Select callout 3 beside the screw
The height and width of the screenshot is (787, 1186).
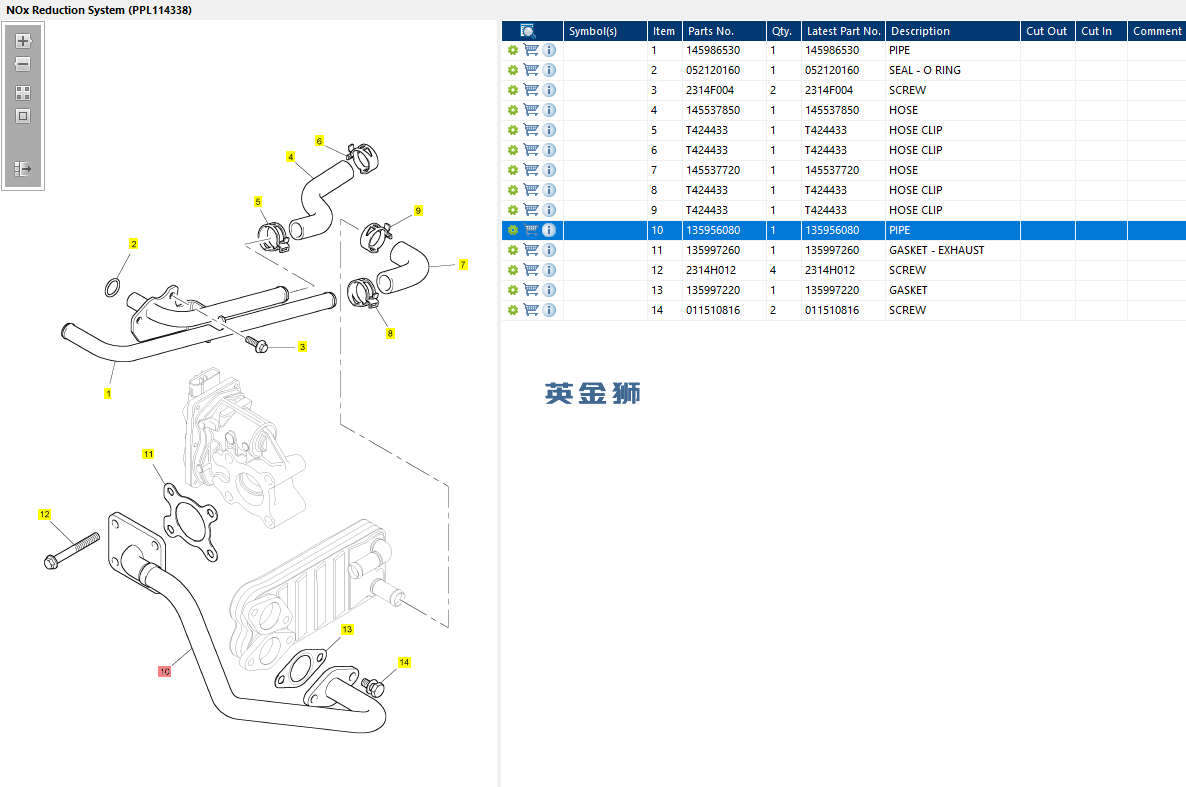point(302,347)
